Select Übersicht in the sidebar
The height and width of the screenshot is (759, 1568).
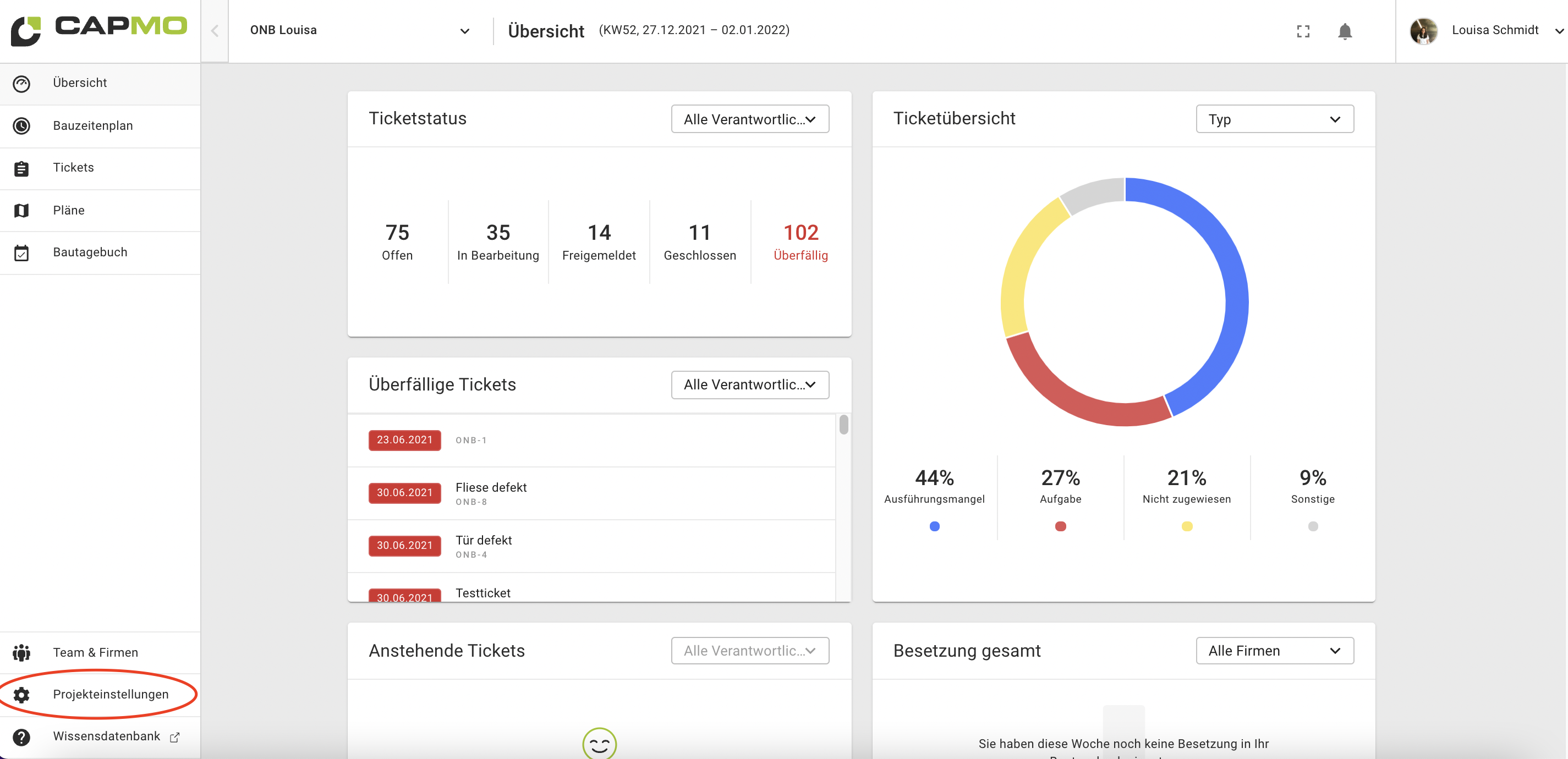tap(80, 83)
